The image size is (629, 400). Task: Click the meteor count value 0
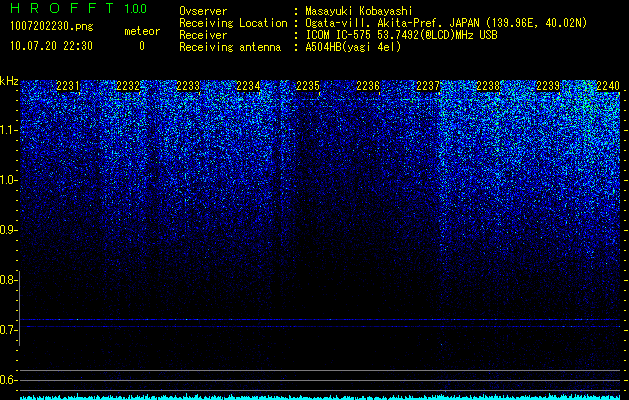click(142, 46)
